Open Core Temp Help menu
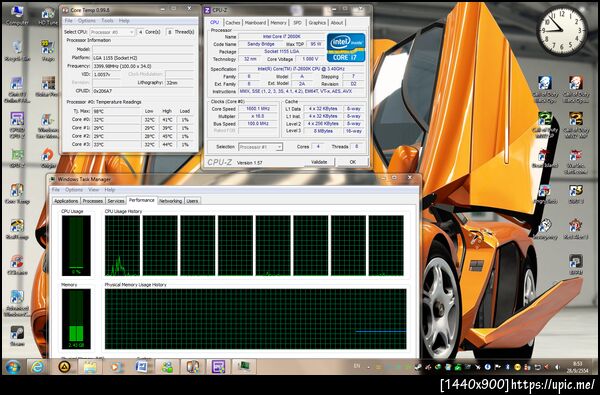Viewport: 600px width, 395px height. [x=124, y=21]
